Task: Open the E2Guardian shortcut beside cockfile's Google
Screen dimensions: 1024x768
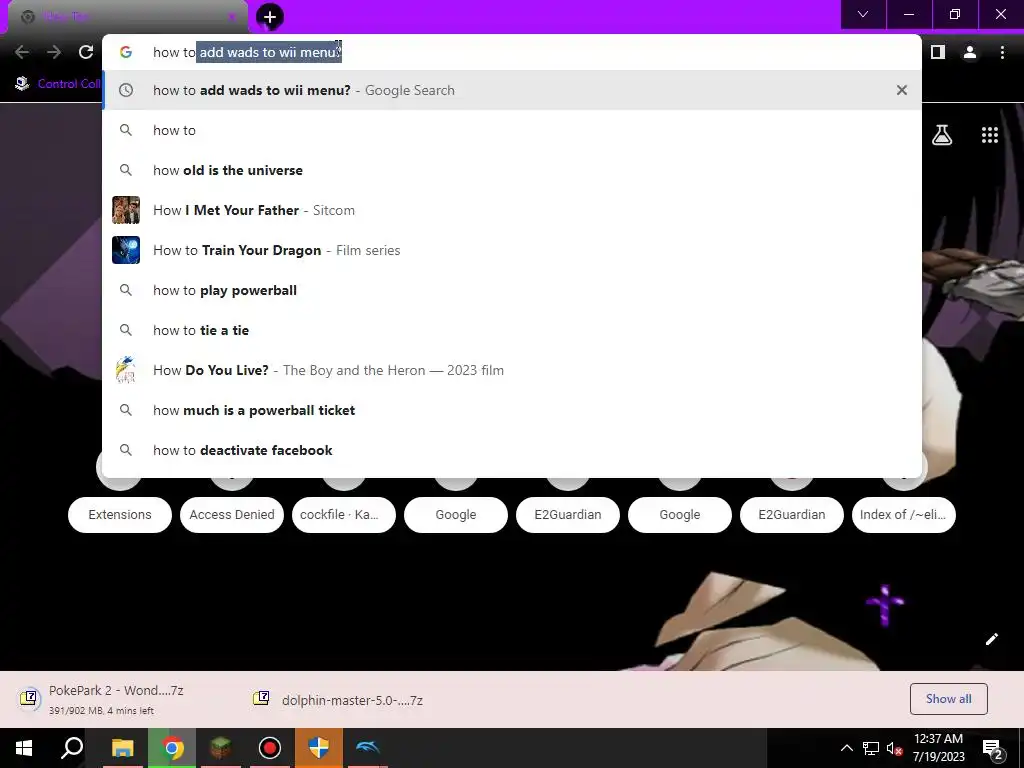Action: (x=568, y=515)
